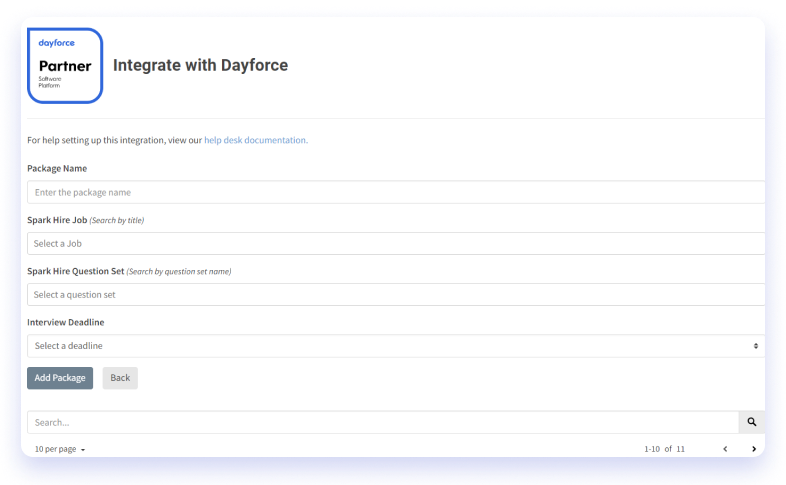The height and width of the screenshot is (485, 786).
Task: Click the Integrate with Dayforce heading
Action: coord(201,65)
